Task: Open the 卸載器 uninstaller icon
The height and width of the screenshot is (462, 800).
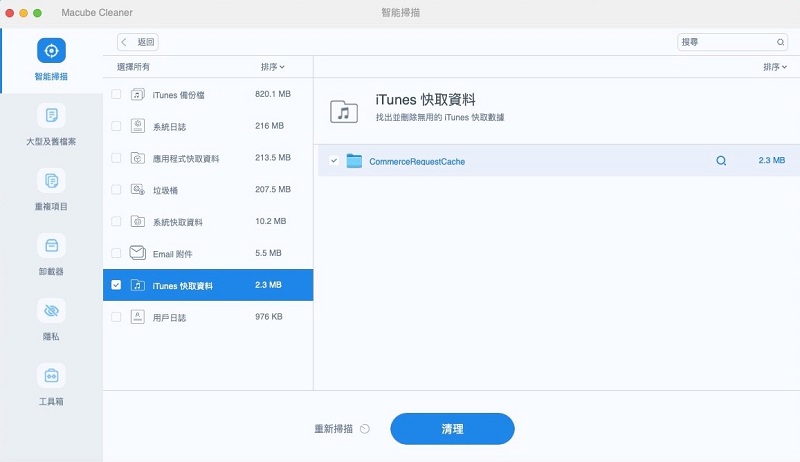Action: pyautogui.click(x=51, y=245)
